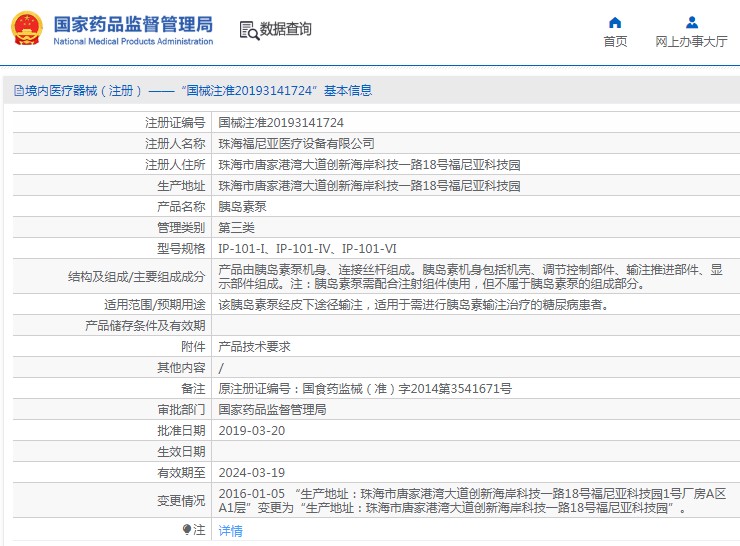Click the 变更情况 change record text
This screenshot has height=546, width=740.
472,501
